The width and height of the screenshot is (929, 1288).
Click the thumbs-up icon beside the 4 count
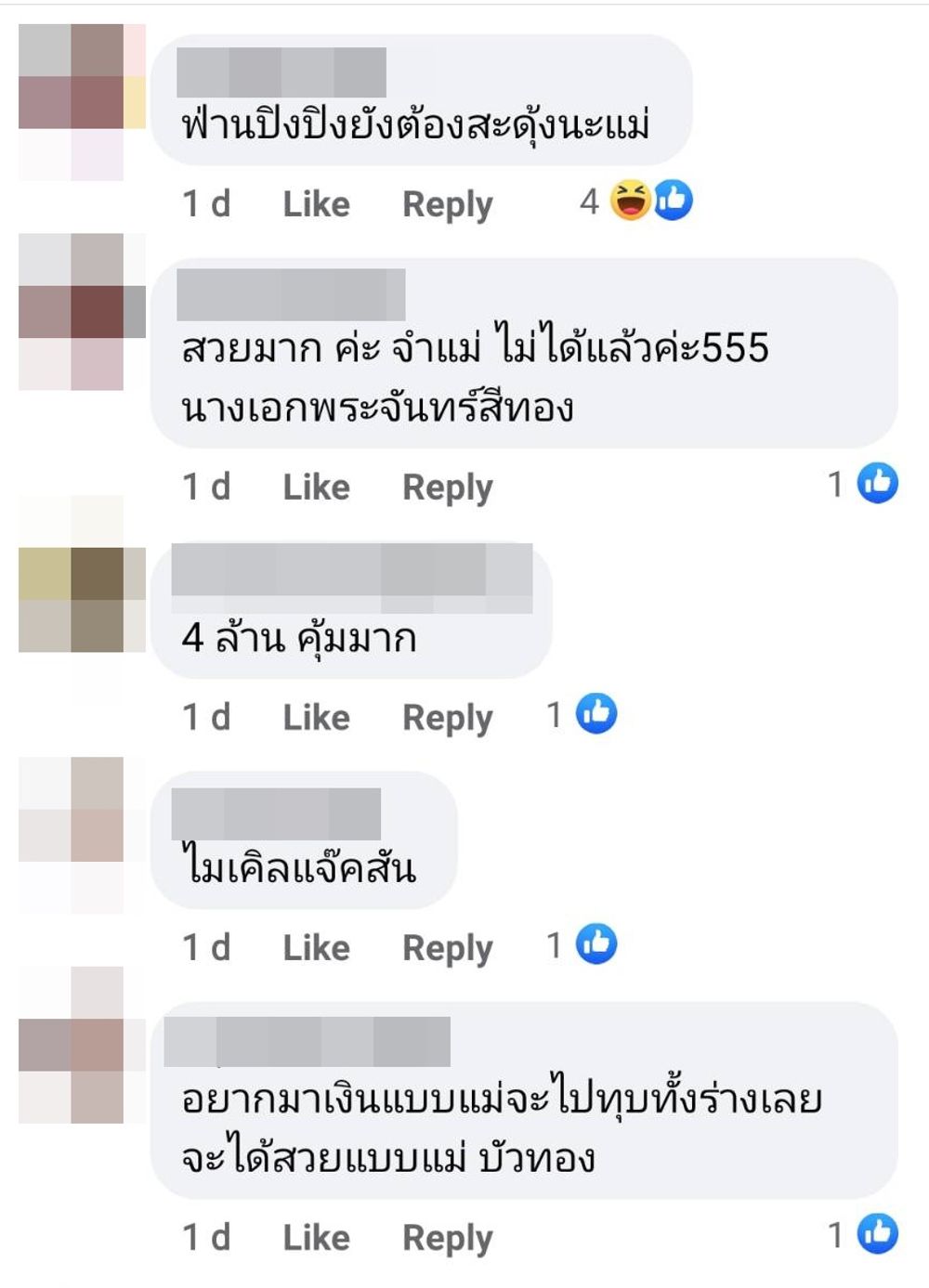tap(674, 200)
